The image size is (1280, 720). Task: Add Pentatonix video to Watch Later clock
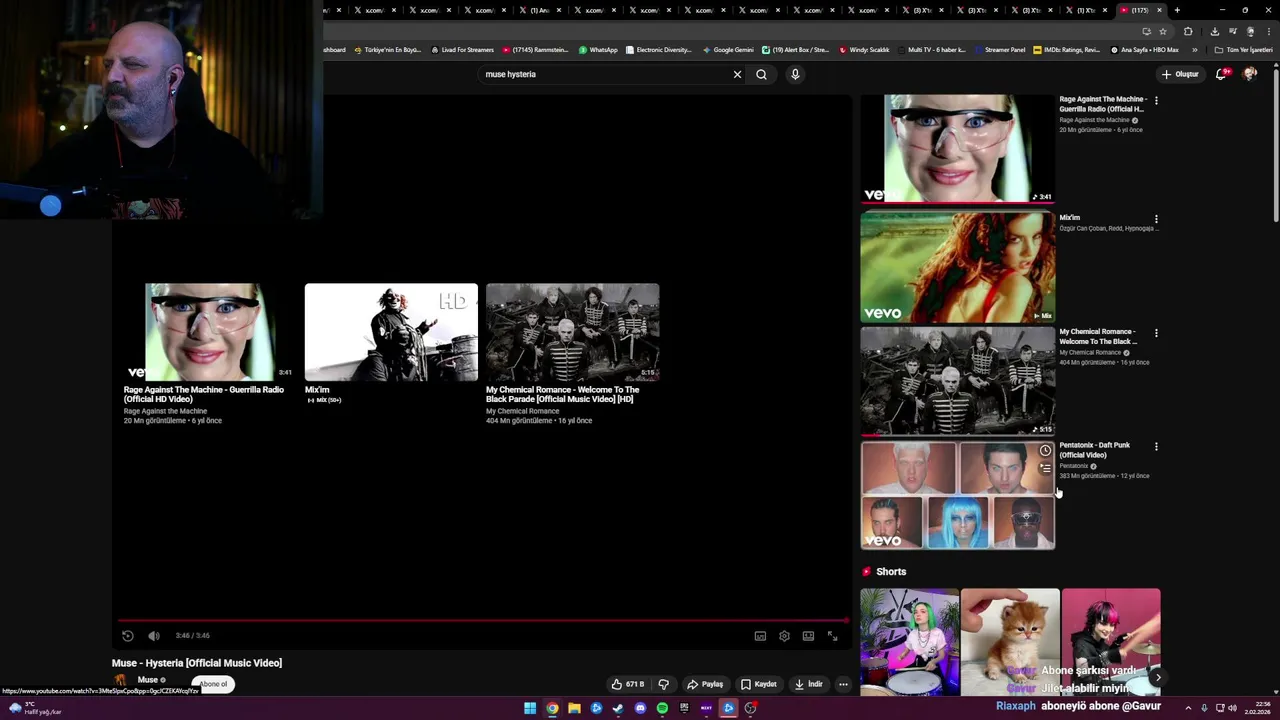1045,451
